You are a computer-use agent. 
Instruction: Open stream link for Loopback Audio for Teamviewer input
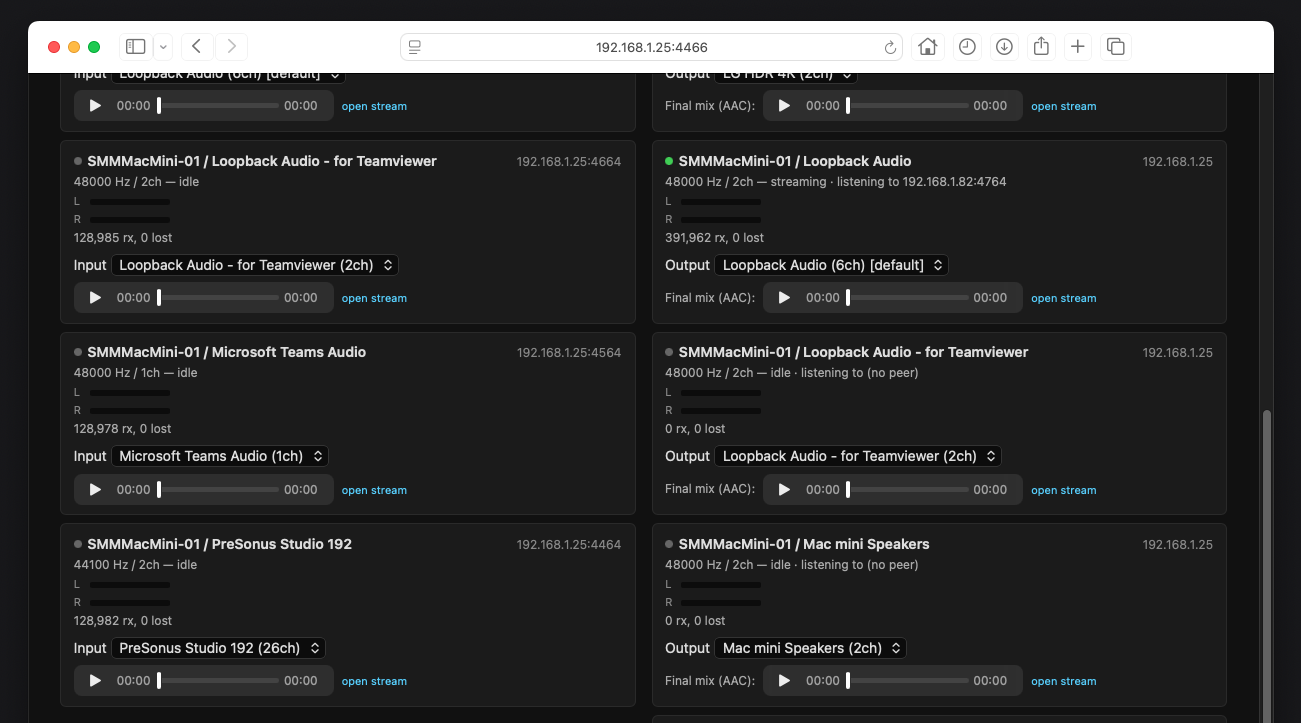pos(374,298)
